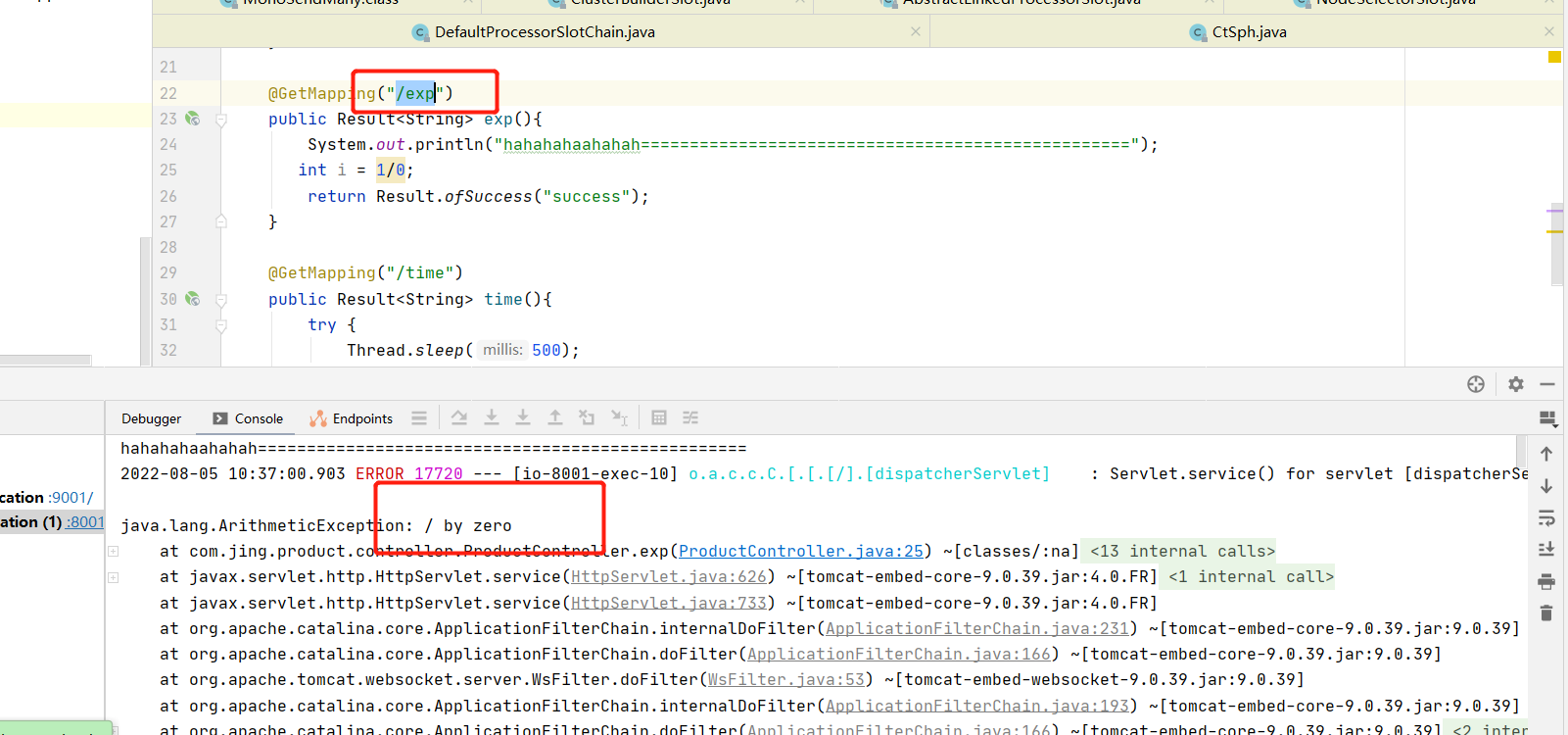The image size is (1568, 735).
Task: Click the 'java.lang.ArithmeticException' console text
Action: 261,525
